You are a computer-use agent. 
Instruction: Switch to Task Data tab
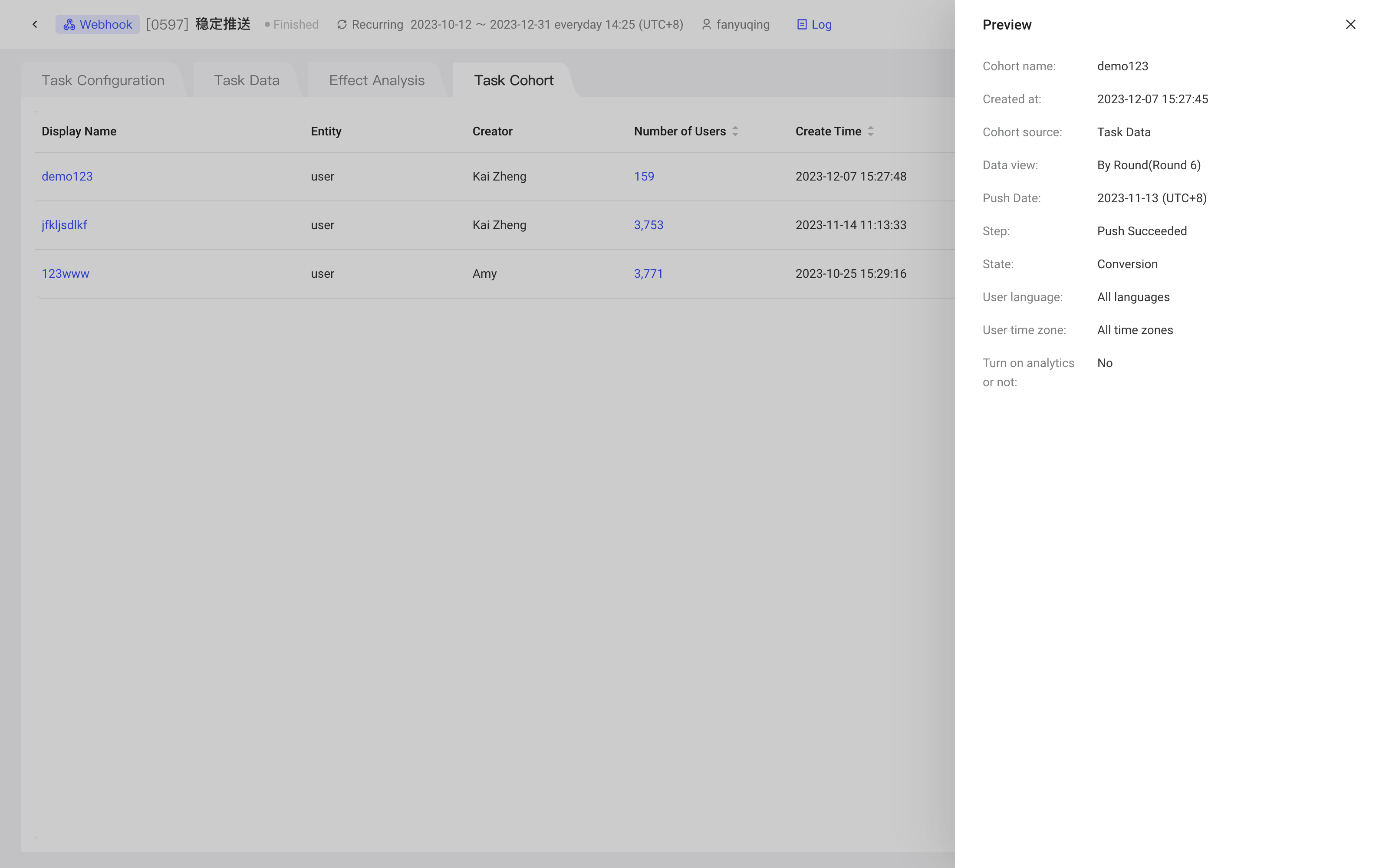pyautogui.click(x=247, y=80)
